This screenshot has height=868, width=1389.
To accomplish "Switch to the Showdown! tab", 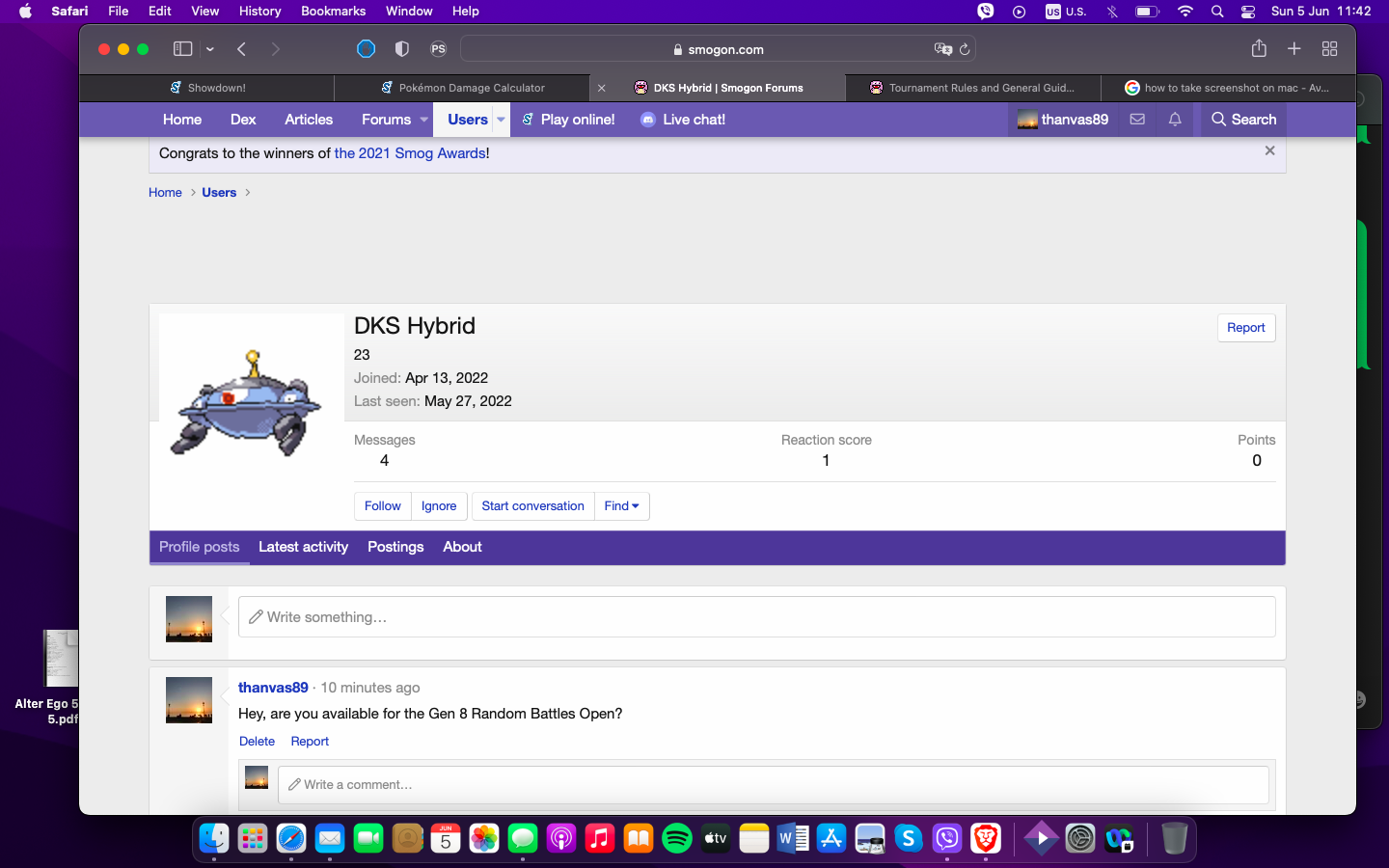I will pos(207,88).
